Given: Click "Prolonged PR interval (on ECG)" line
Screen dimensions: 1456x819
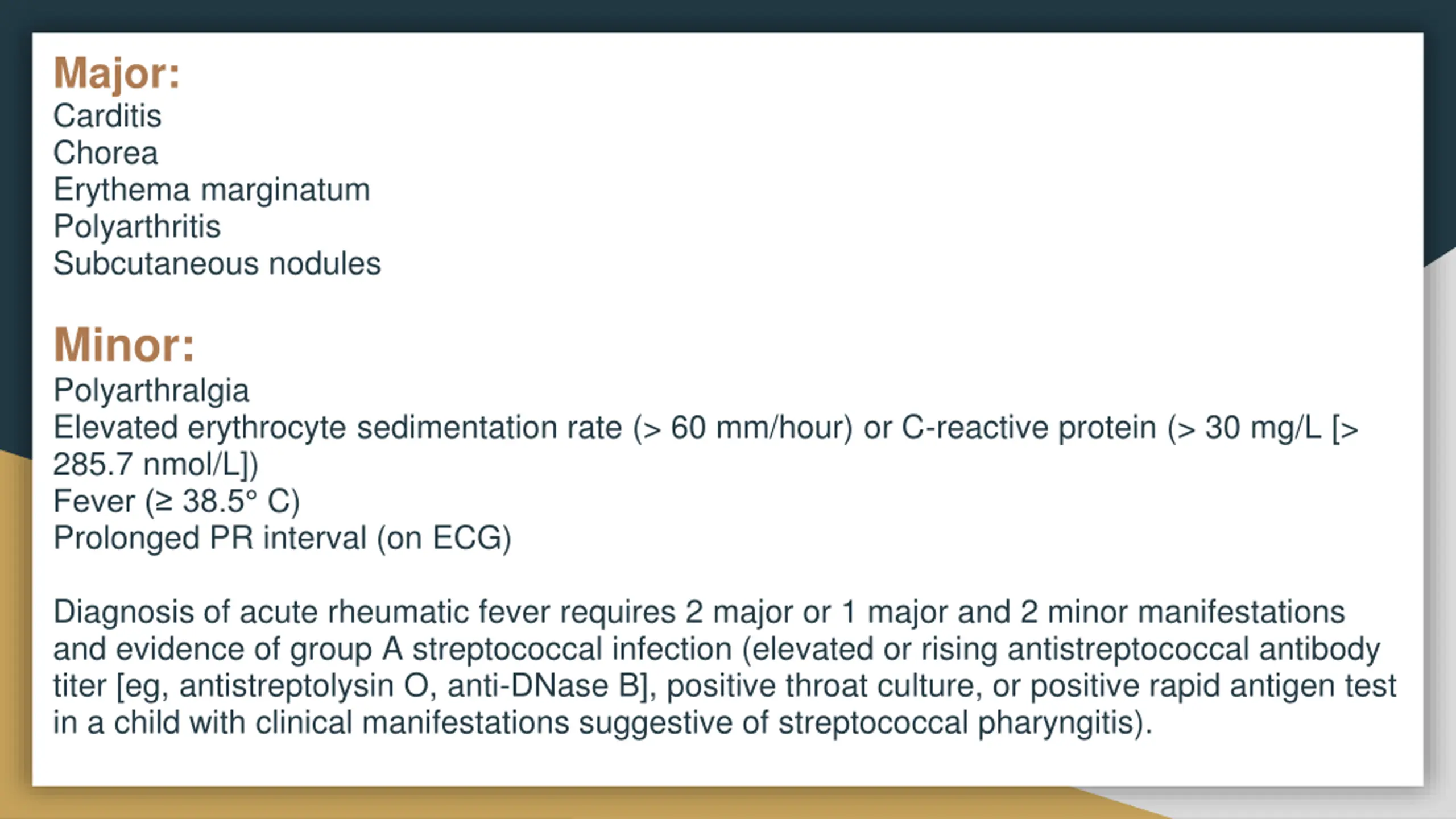Looking at the screenshot, I should (x=283, y=539).
